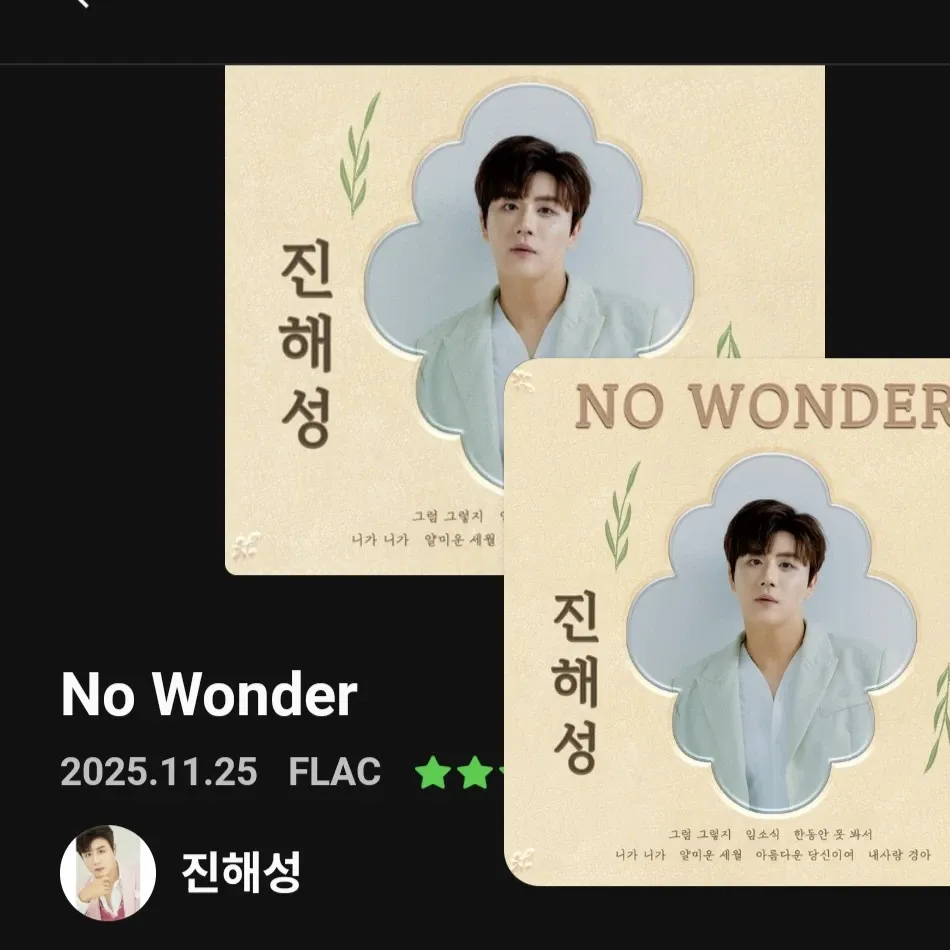
Task: Click the 너가 너가 track text on background cover
Action: coord(380,539)
